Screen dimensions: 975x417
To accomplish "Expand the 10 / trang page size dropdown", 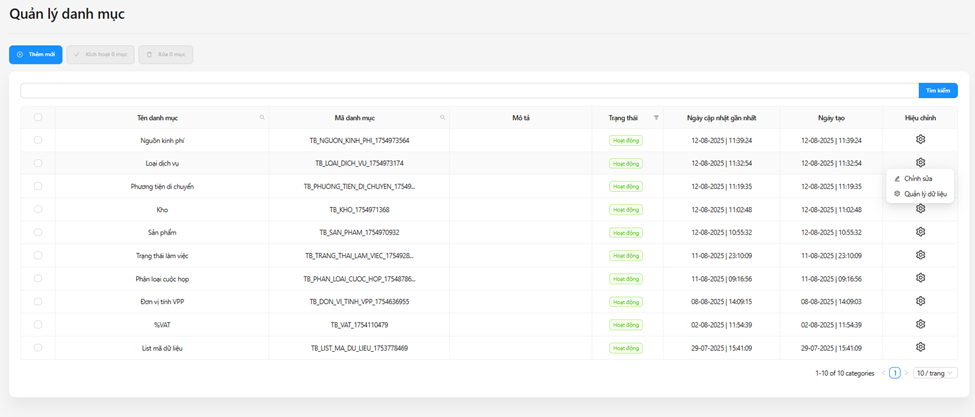I will (935, 373).
